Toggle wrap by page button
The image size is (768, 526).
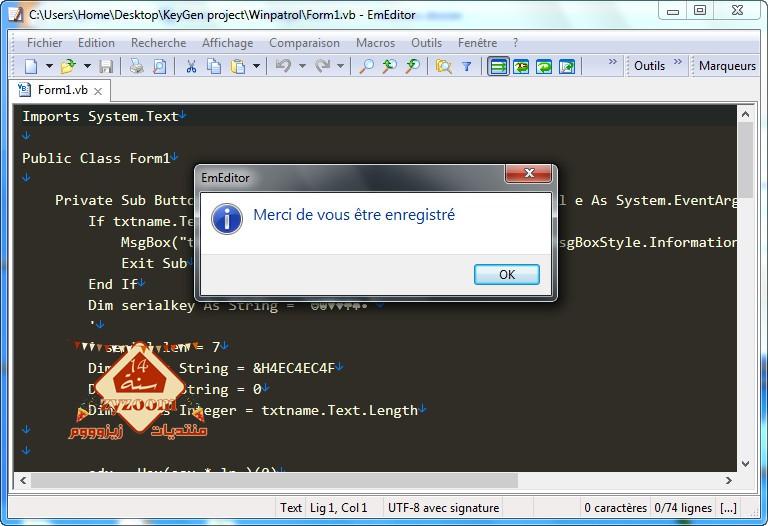tap(567, 66)
